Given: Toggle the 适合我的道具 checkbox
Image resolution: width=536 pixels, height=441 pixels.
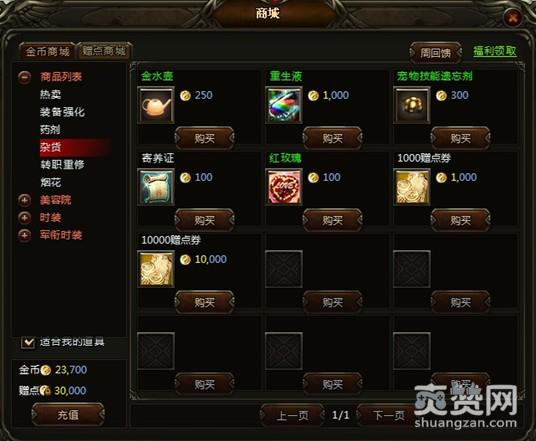Looking at the screenshot, I should click(x=28, y=342).
